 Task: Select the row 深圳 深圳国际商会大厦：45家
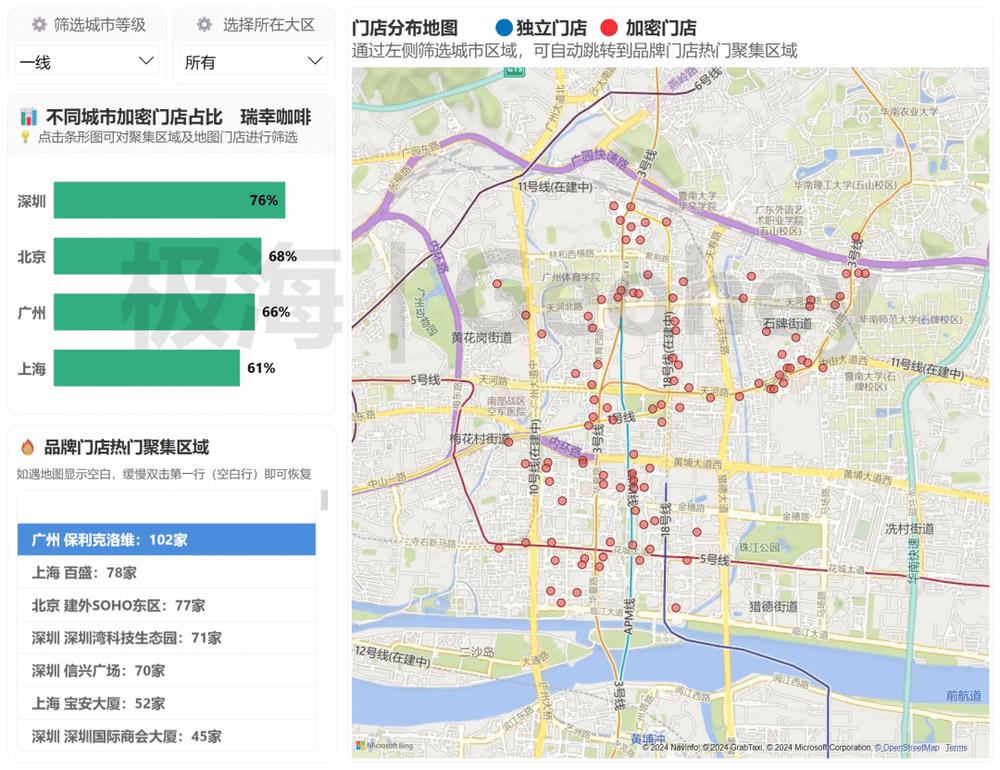[x=166, y=736]
